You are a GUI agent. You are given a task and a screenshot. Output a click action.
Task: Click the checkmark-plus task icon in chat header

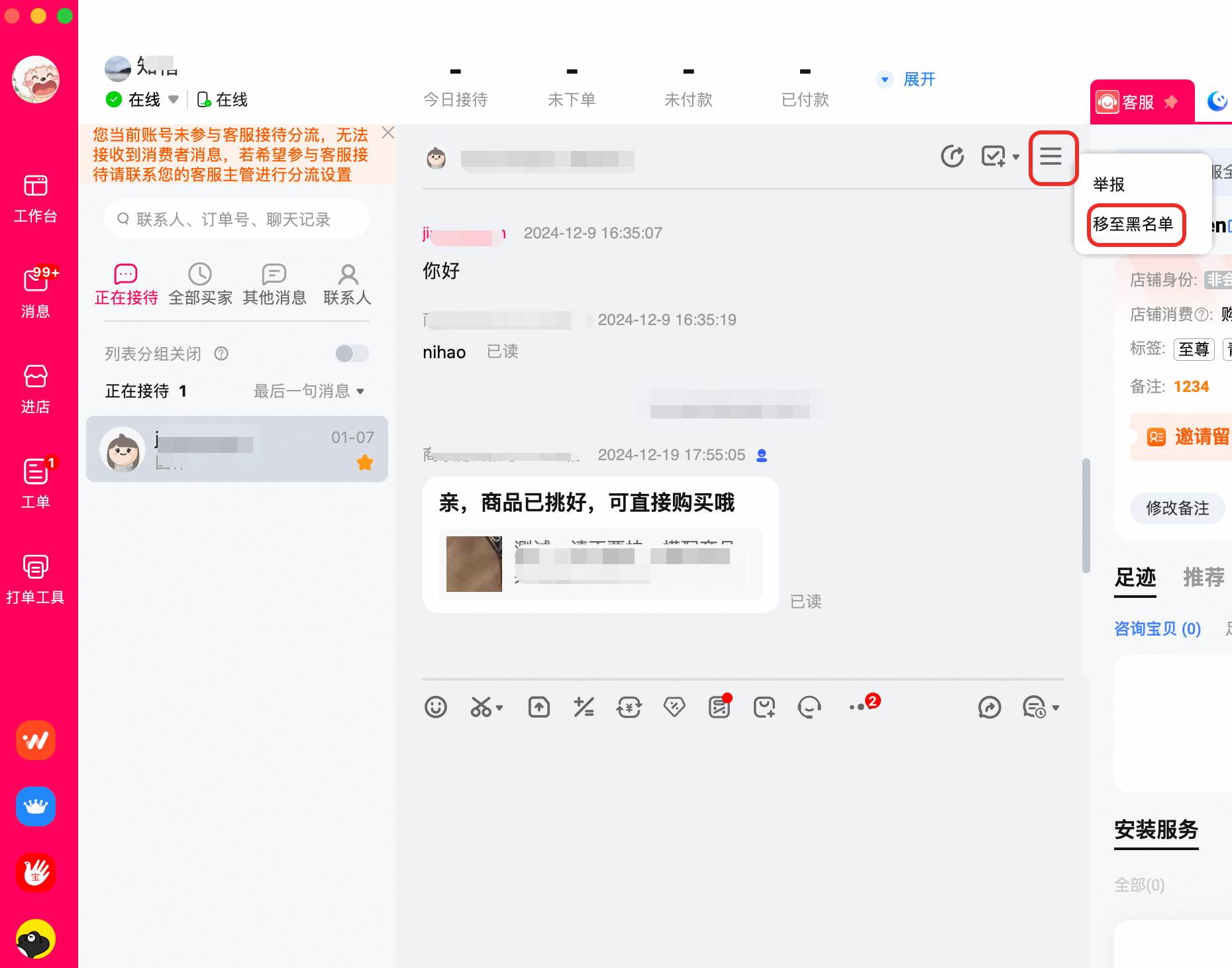click(993, 157)
